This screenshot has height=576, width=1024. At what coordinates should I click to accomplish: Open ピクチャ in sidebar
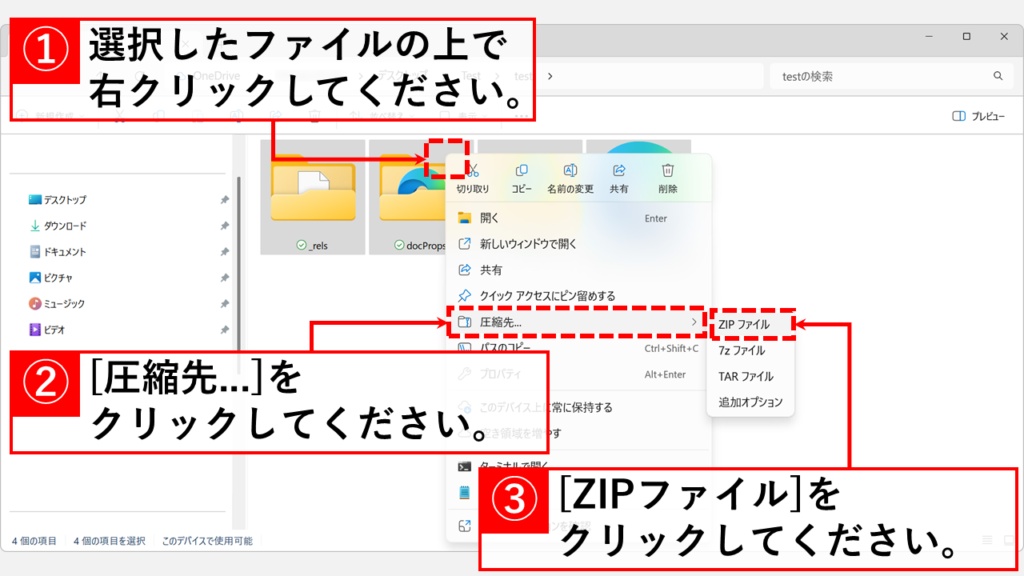point(50,278)
